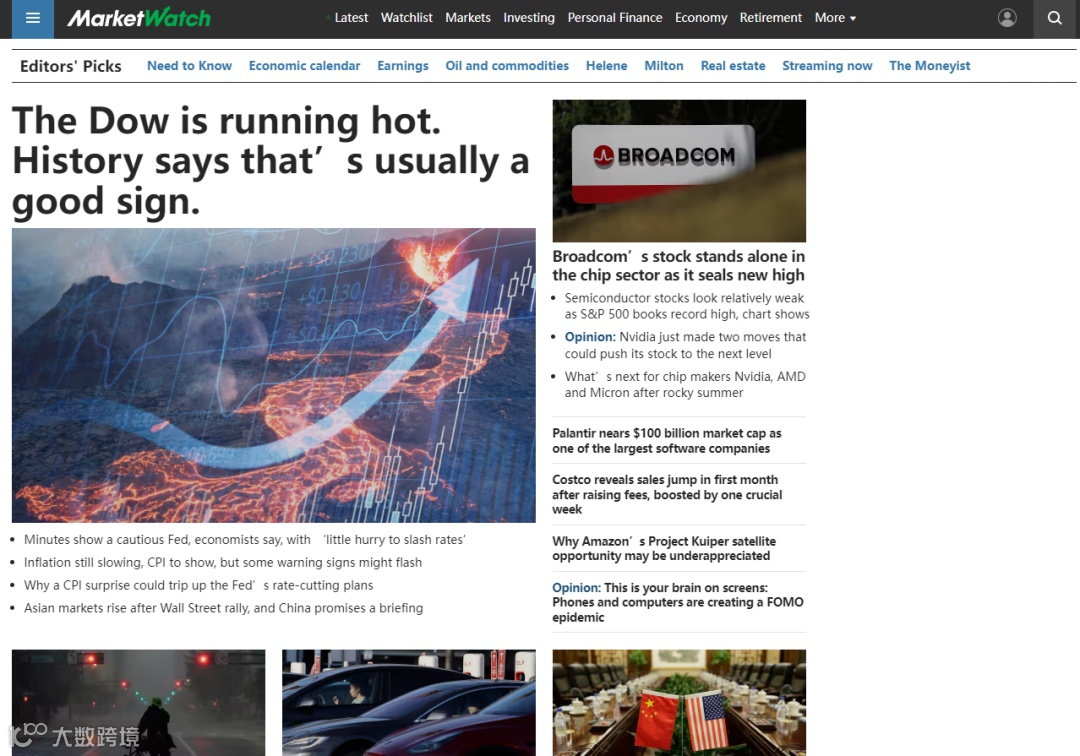The height and width of the screenshot is (756, 1080).
Task: Open What's next for chip makers story
Action: tap(685, 384)
